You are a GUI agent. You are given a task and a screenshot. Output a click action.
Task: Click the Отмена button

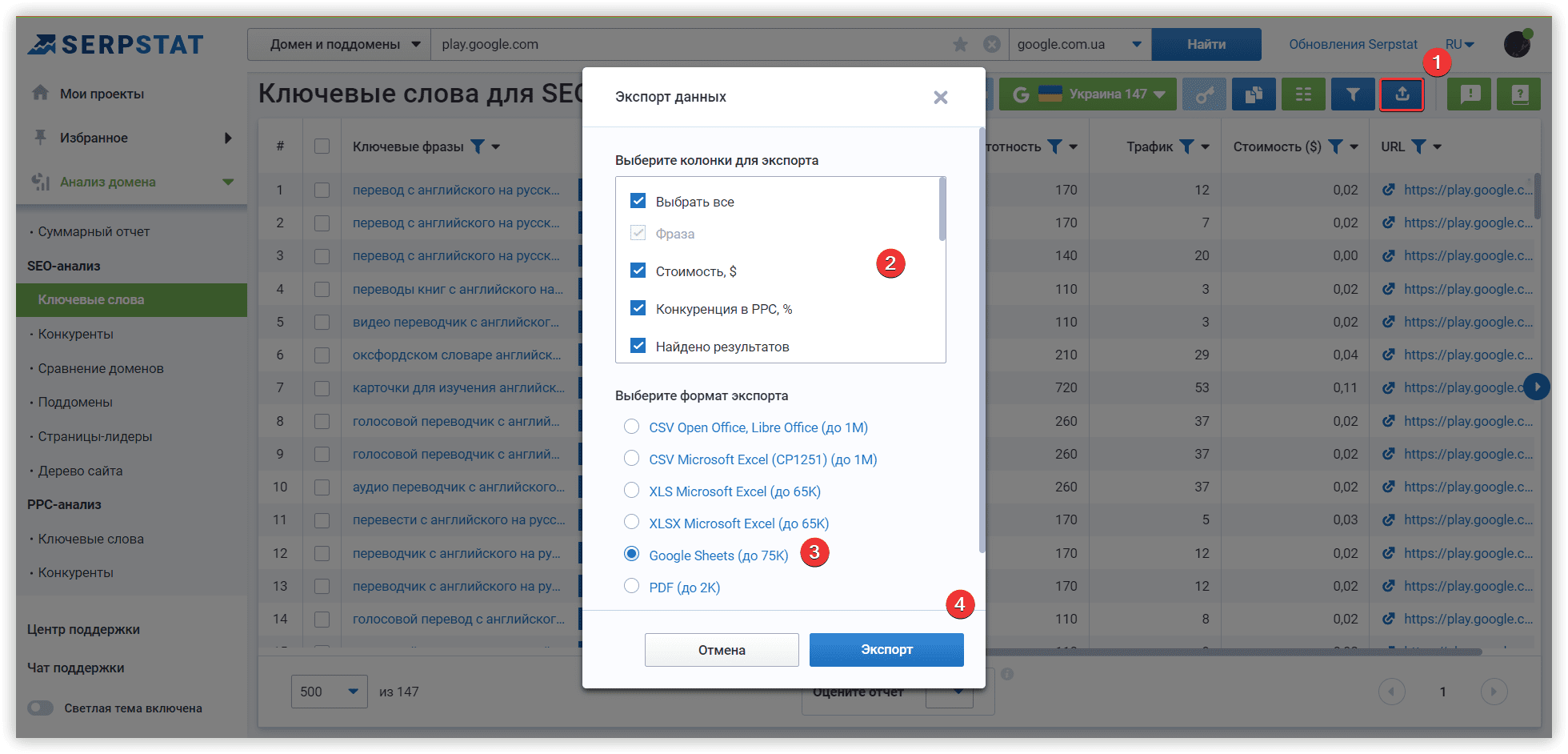pos(722,650)
